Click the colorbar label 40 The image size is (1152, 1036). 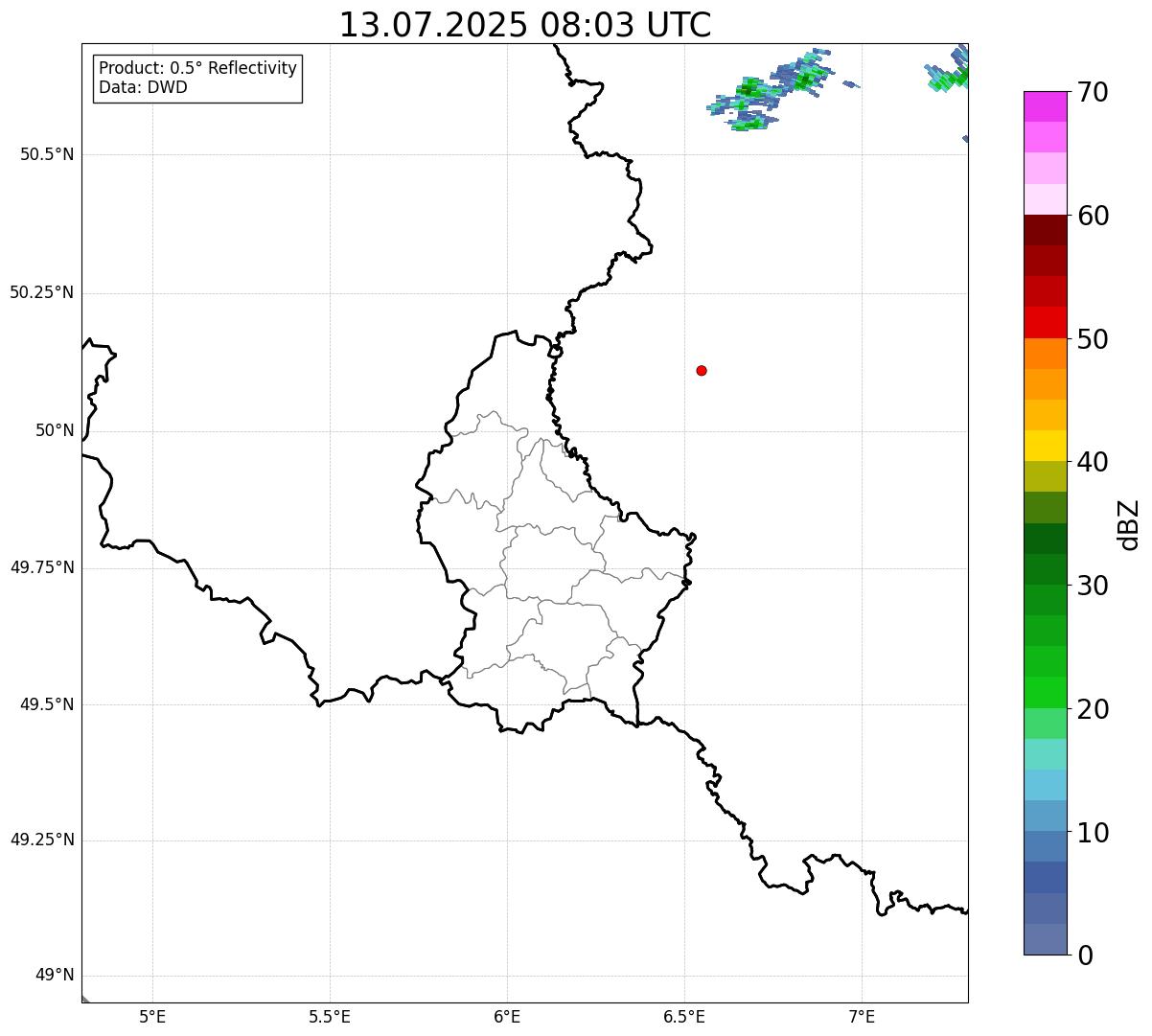(x=1094, y=462)
